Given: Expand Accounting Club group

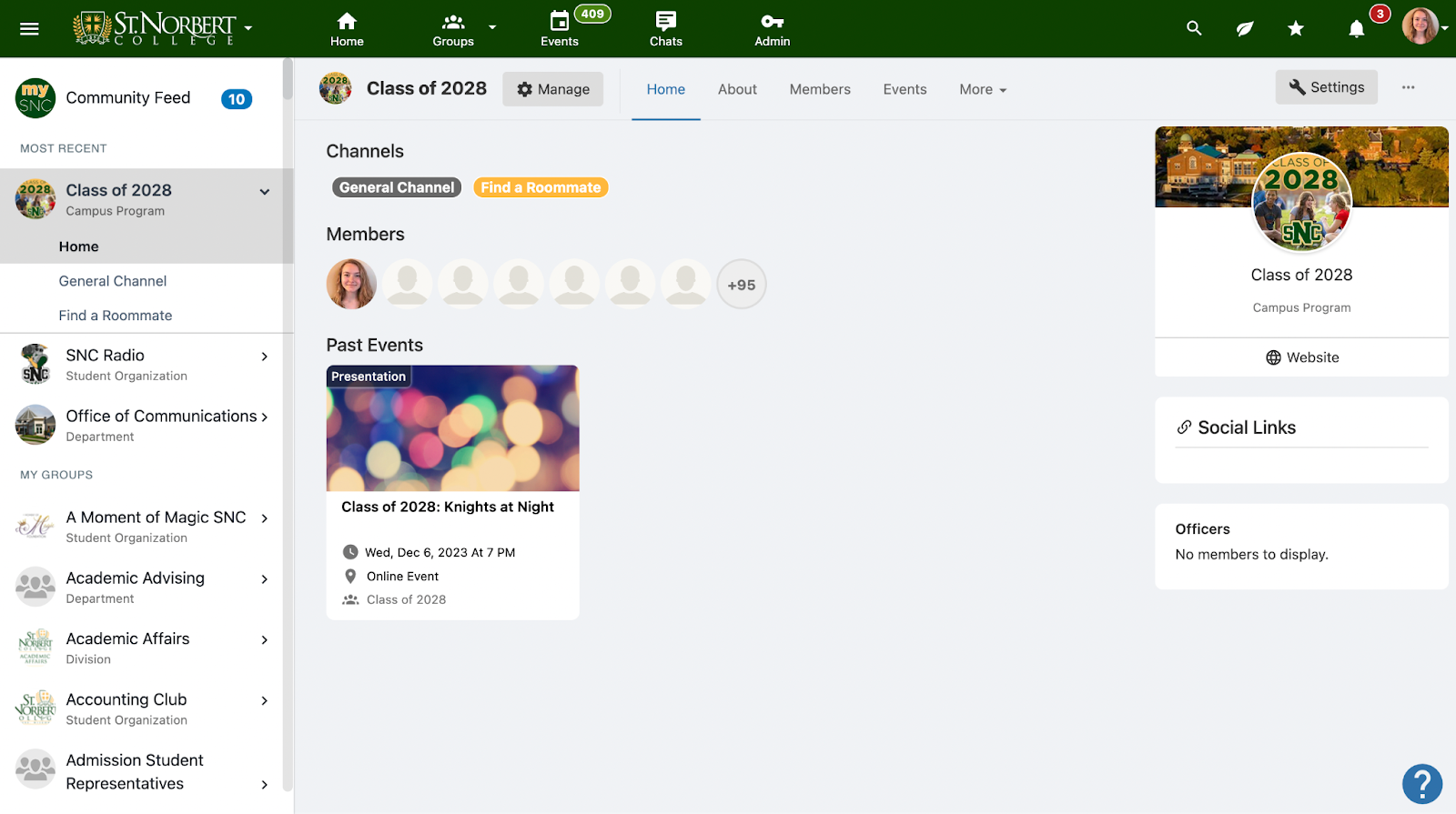Looking at the screenshot, I should (x=264, y=700).
